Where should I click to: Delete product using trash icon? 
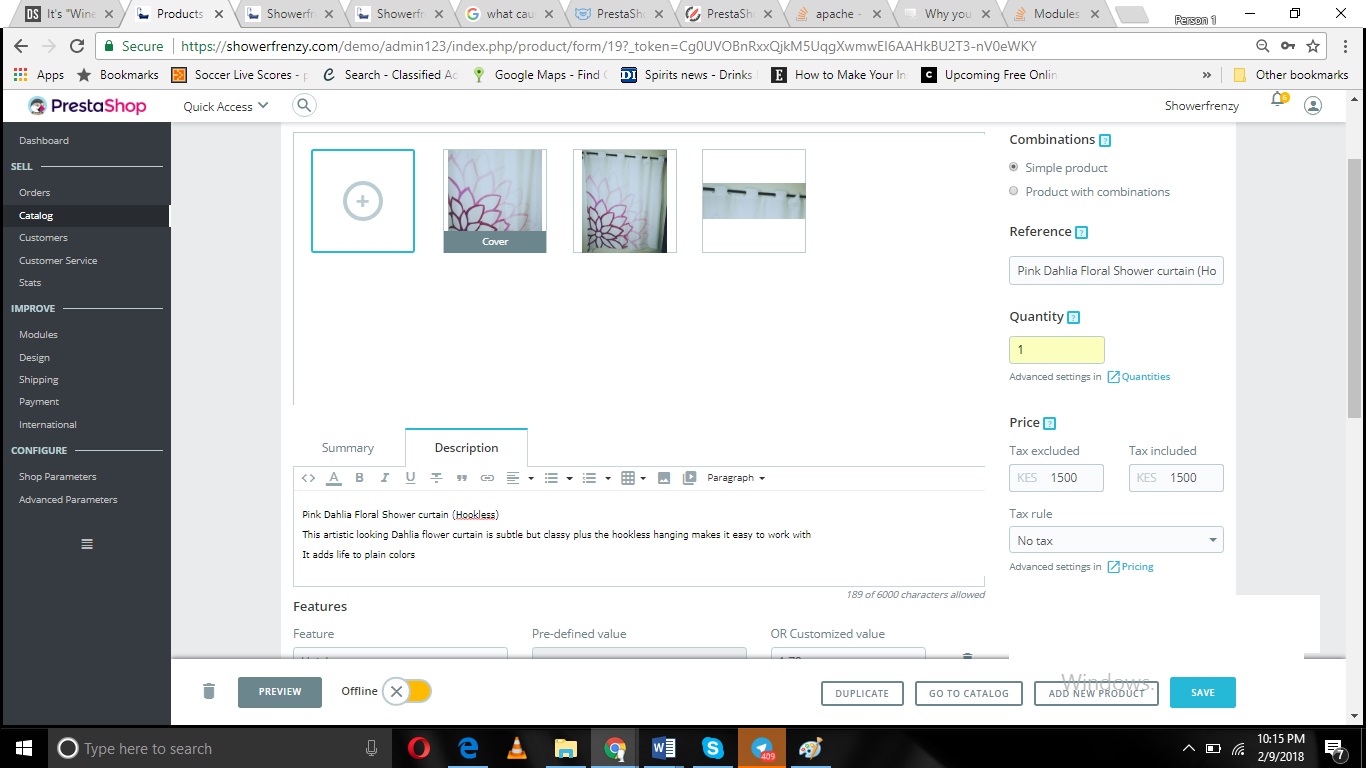coord(208,691)
